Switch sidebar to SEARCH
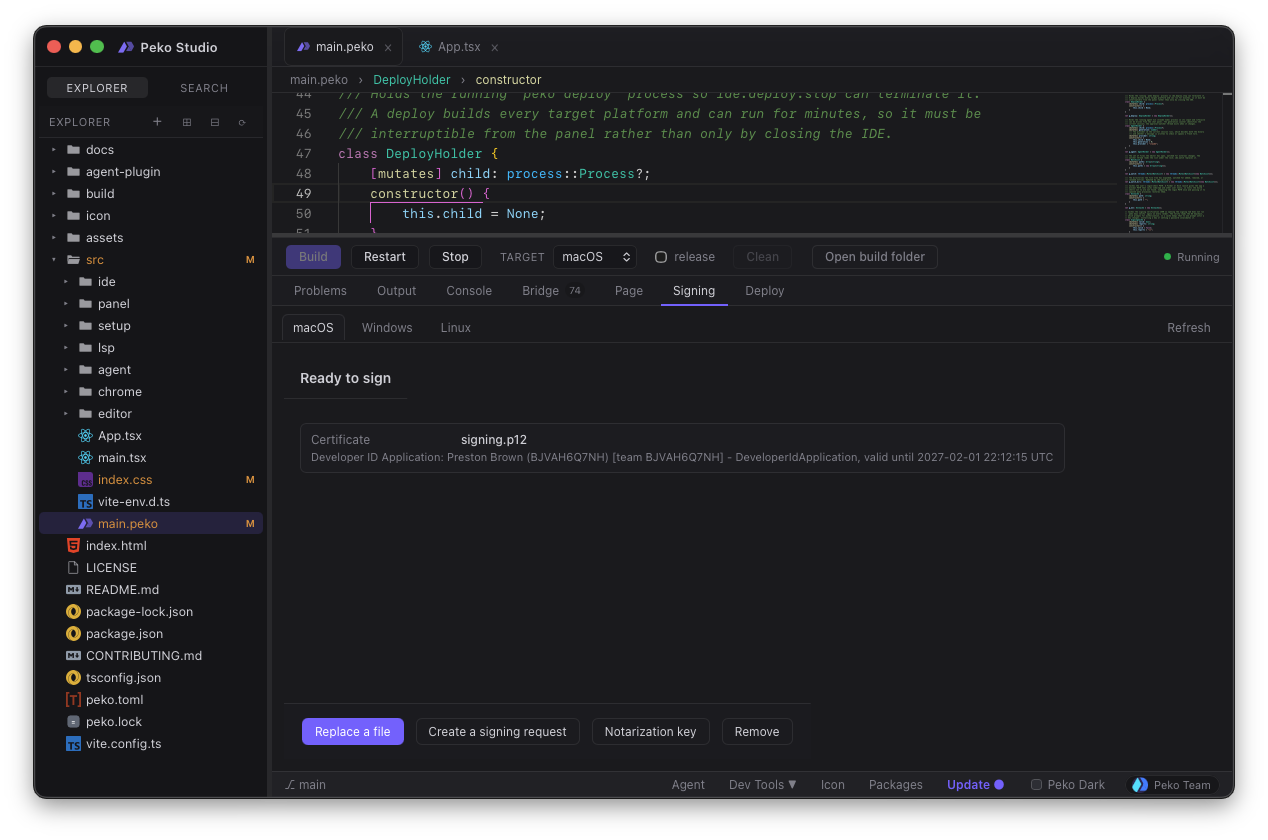This screenshot has width=1268, height=840. click(204, 88)
